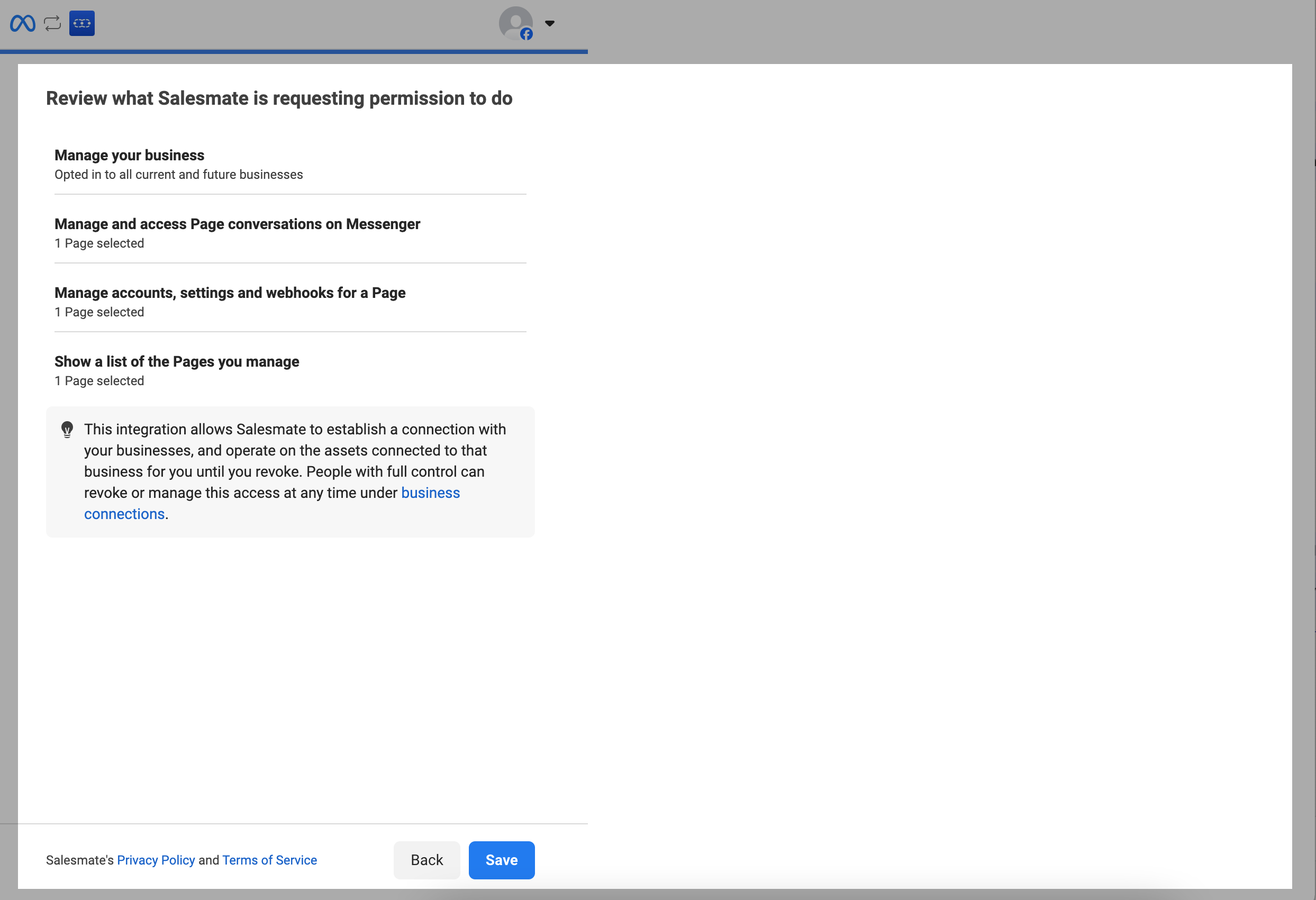Click the lightbulb info icon
Viewport: 1316px width, 900px height.
point(67,430)
